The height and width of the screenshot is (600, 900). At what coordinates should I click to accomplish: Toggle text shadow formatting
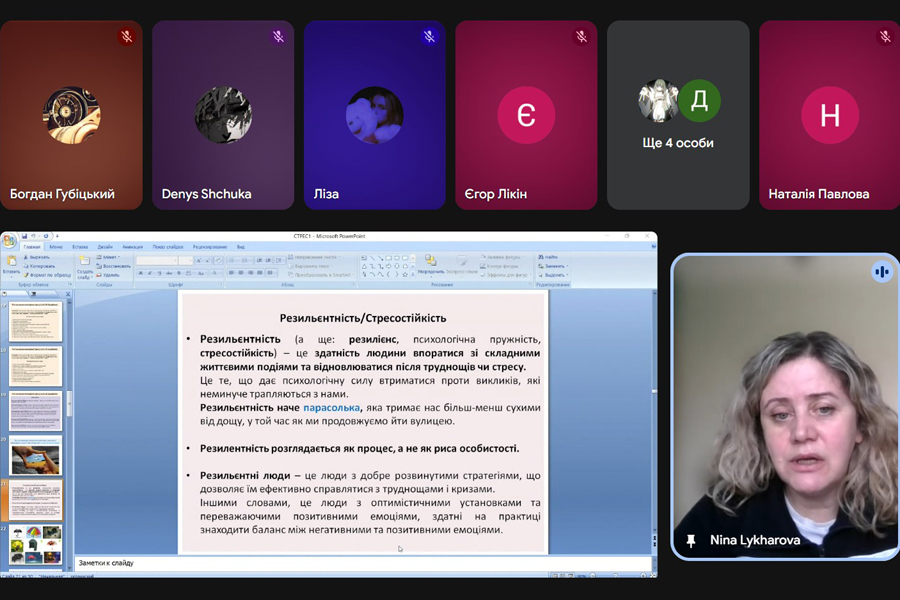pyautogui.click(x=179, y=273)
